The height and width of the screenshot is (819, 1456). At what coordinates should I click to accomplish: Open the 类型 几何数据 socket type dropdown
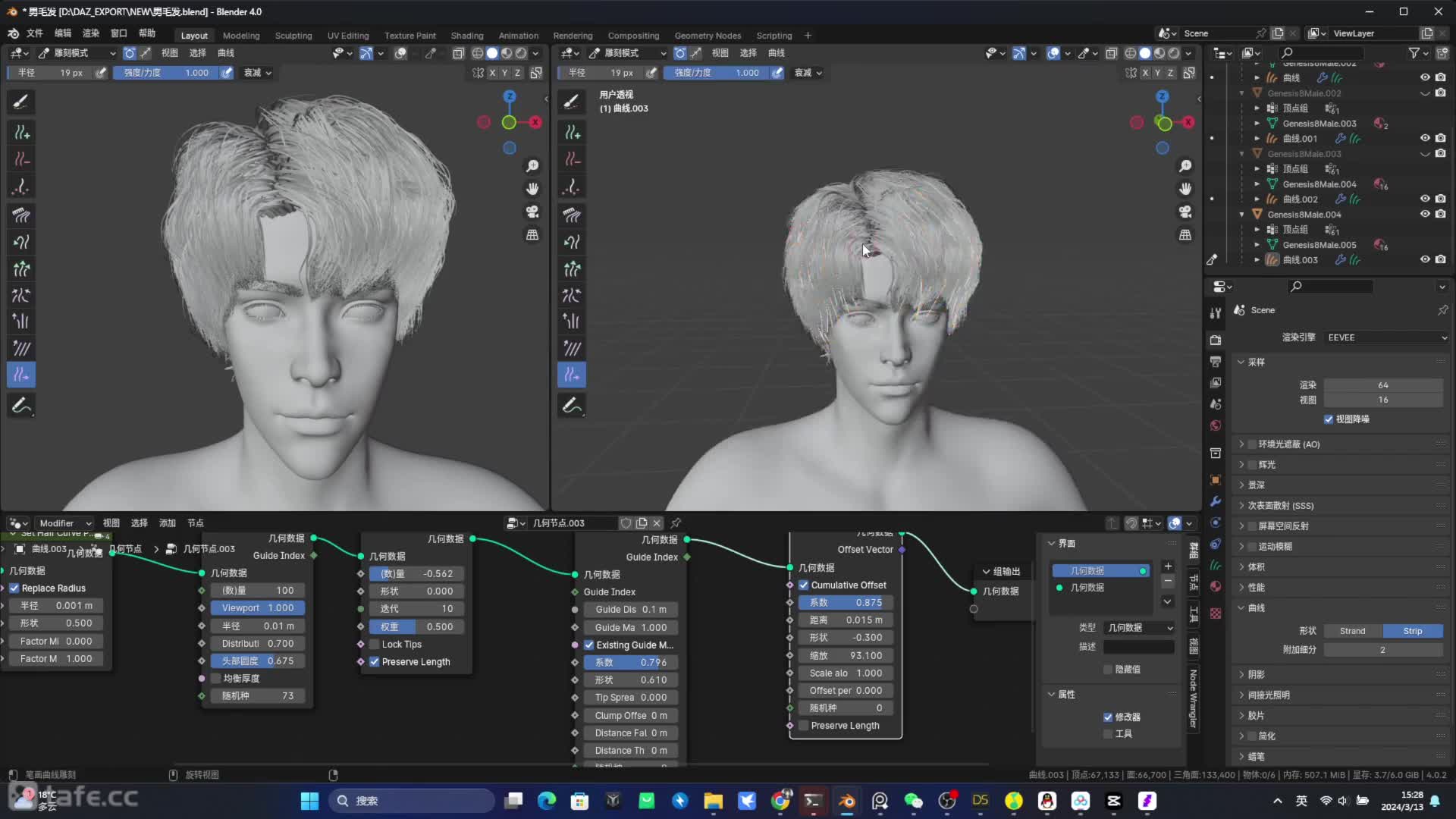[x=1140, y=628]
